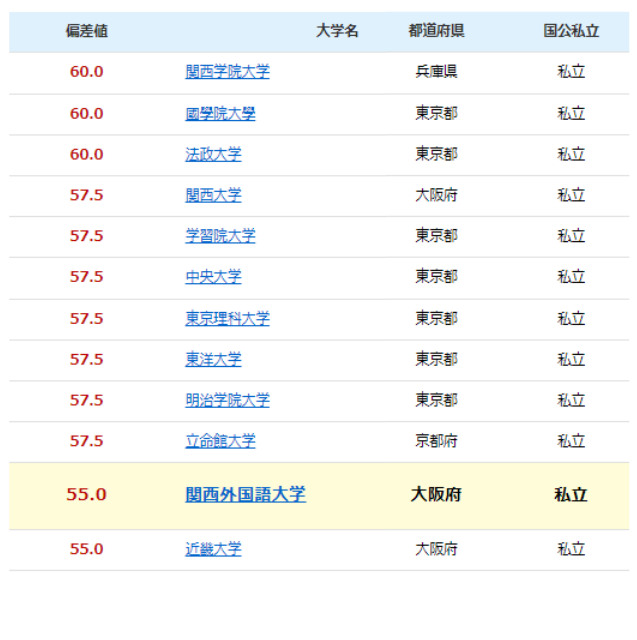Click 私立 in 学習院大学 row
The width and height of the screenshot is (637, 640).
pos(571,236)
